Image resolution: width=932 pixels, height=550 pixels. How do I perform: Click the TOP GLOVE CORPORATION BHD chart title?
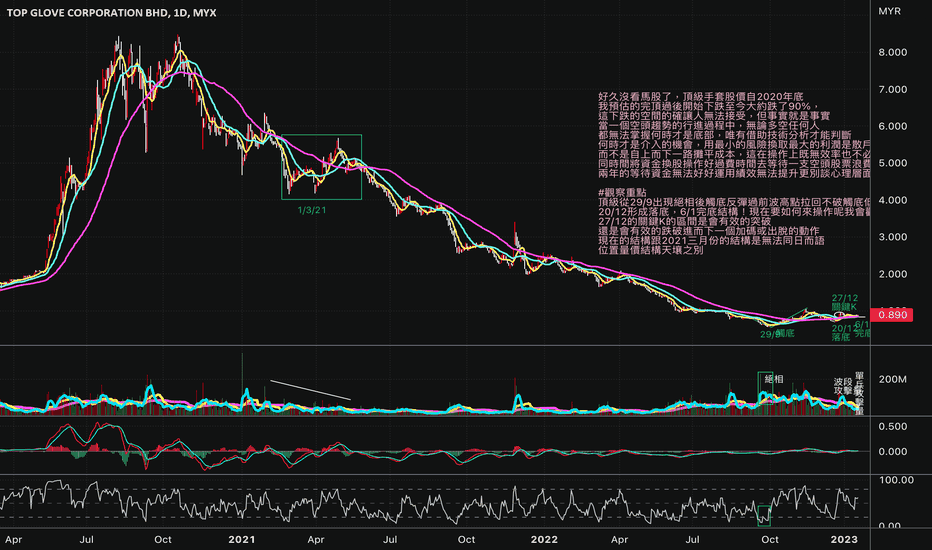tap(111, 12)
